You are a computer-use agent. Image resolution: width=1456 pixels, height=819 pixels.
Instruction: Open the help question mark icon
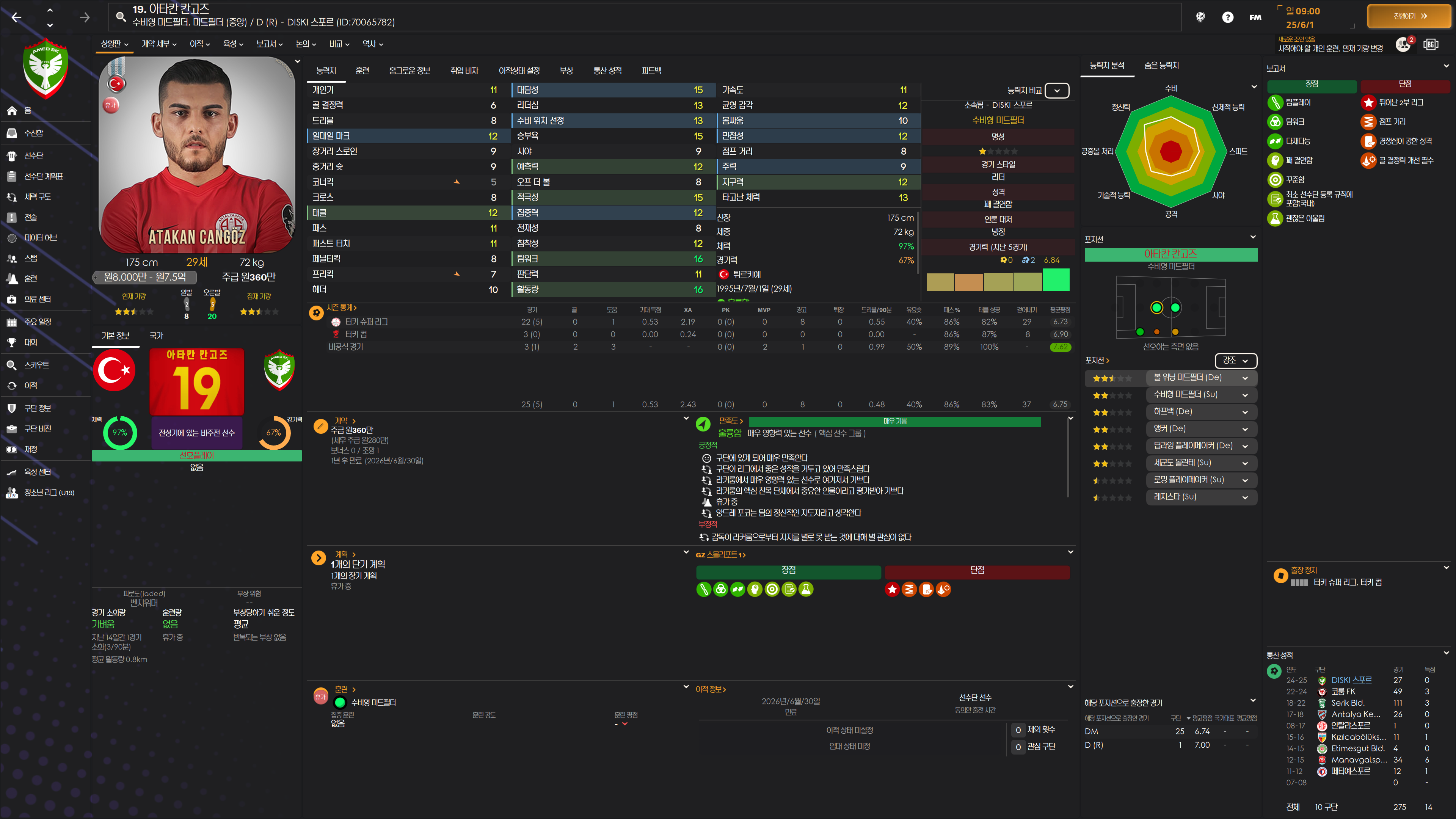(1227, 17)
